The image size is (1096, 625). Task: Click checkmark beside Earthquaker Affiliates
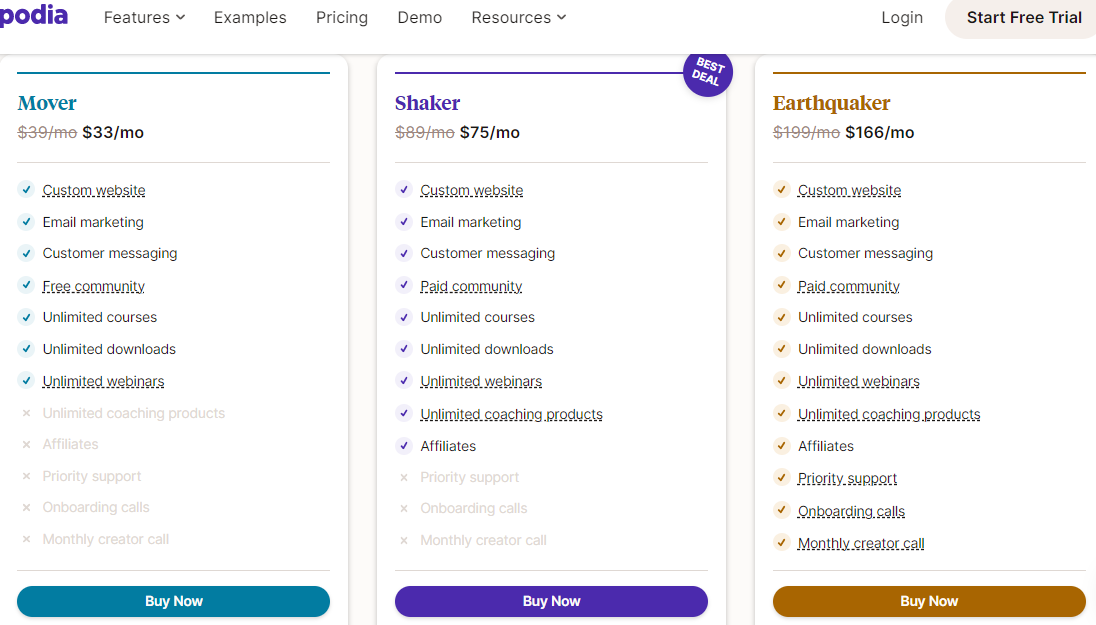point(781,445)
